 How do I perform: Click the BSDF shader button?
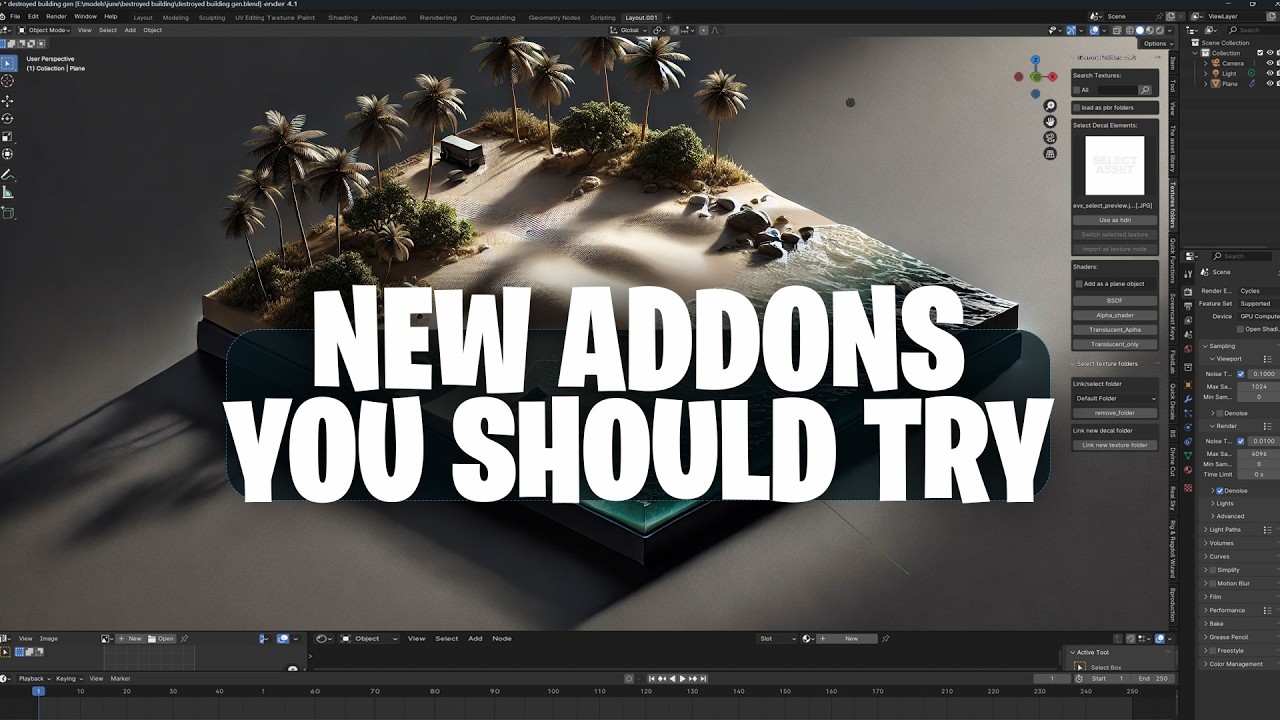(1115, 301)
